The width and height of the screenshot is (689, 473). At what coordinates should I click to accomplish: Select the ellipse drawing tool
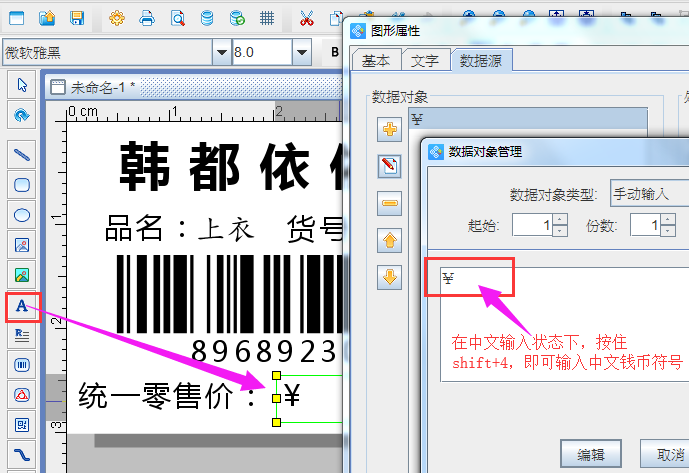pos(21,215)
